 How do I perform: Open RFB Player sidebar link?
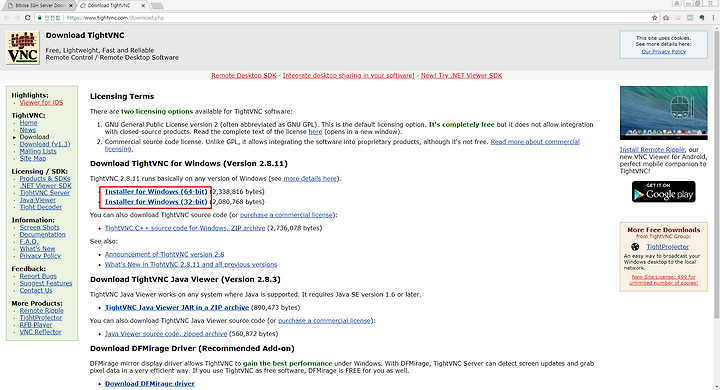(x=36, y=325)
